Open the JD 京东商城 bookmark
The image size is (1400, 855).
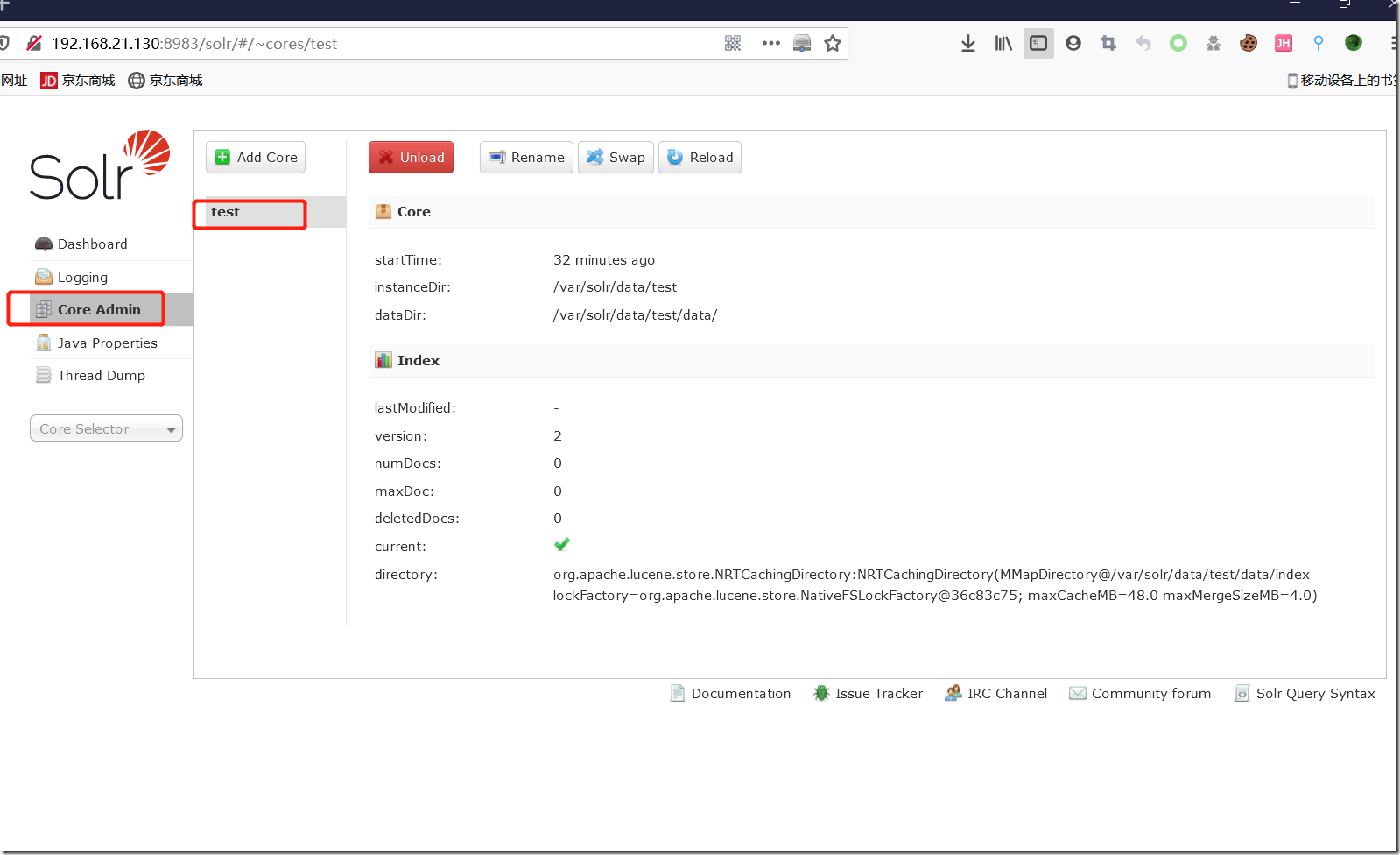coord(78,81)
